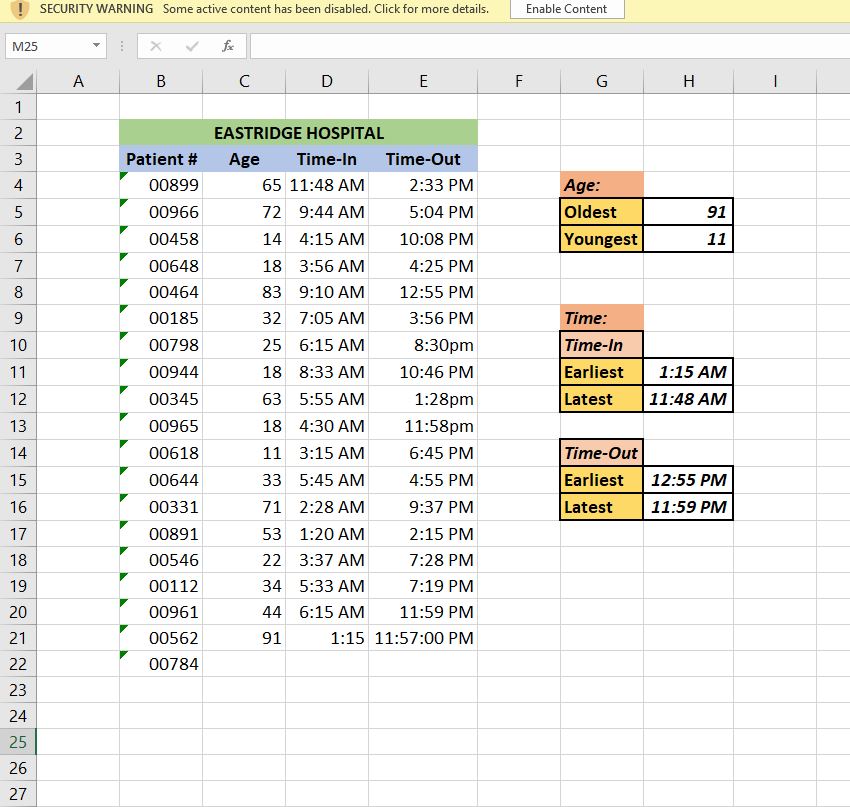Select patient number 00966 cell
This screenshot has width=850, height=807.
(161, 212)
